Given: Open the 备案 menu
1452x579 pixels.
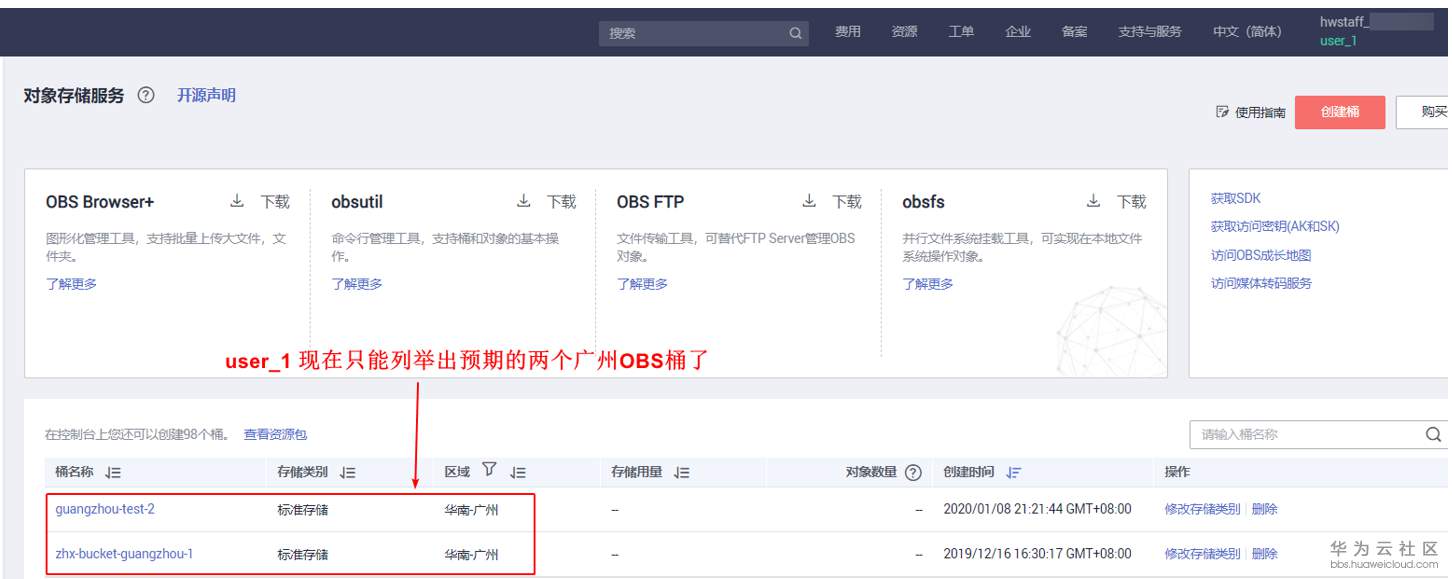Looking at the screenshot, I should point(1075,32).
